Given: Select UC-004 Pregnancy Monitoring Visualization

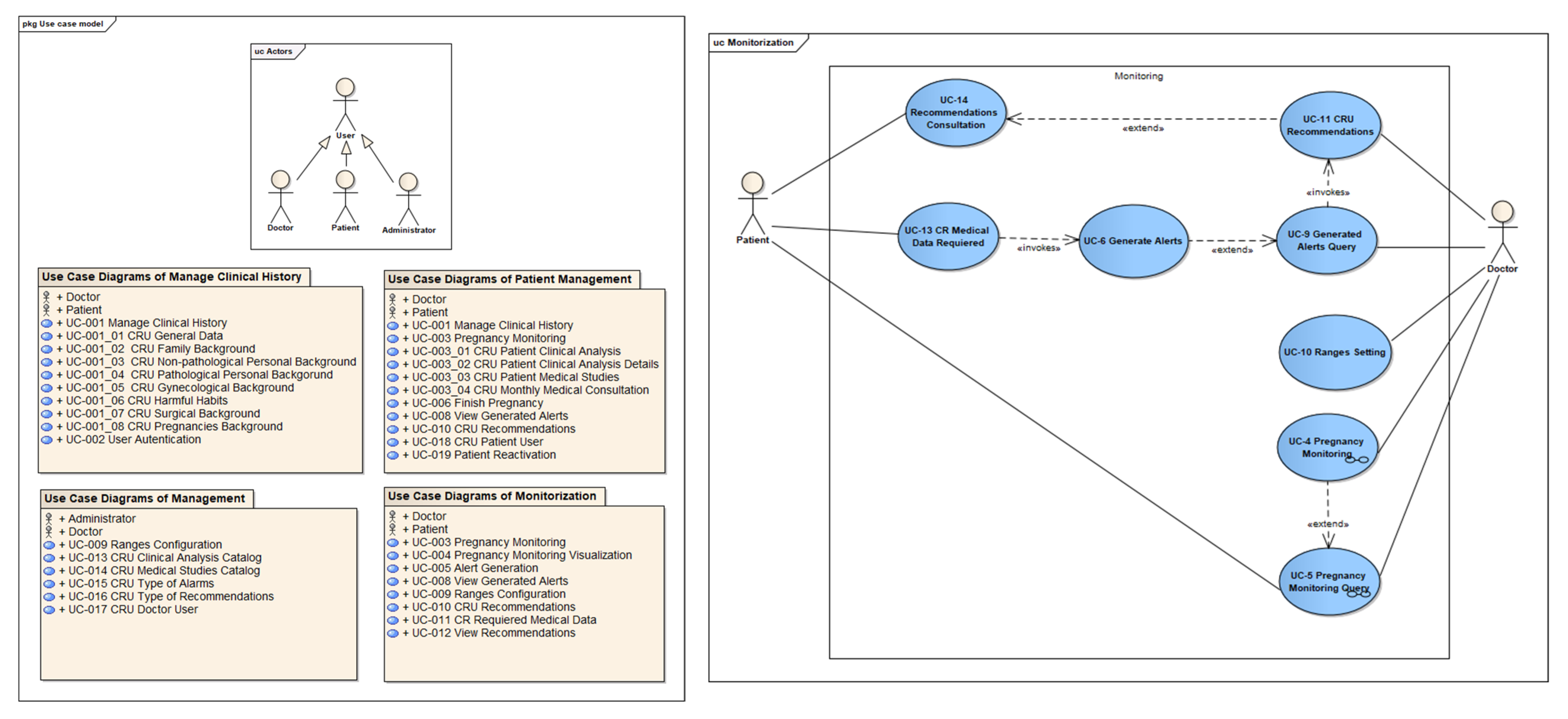Looking at the screenshot, I should 510,555.
